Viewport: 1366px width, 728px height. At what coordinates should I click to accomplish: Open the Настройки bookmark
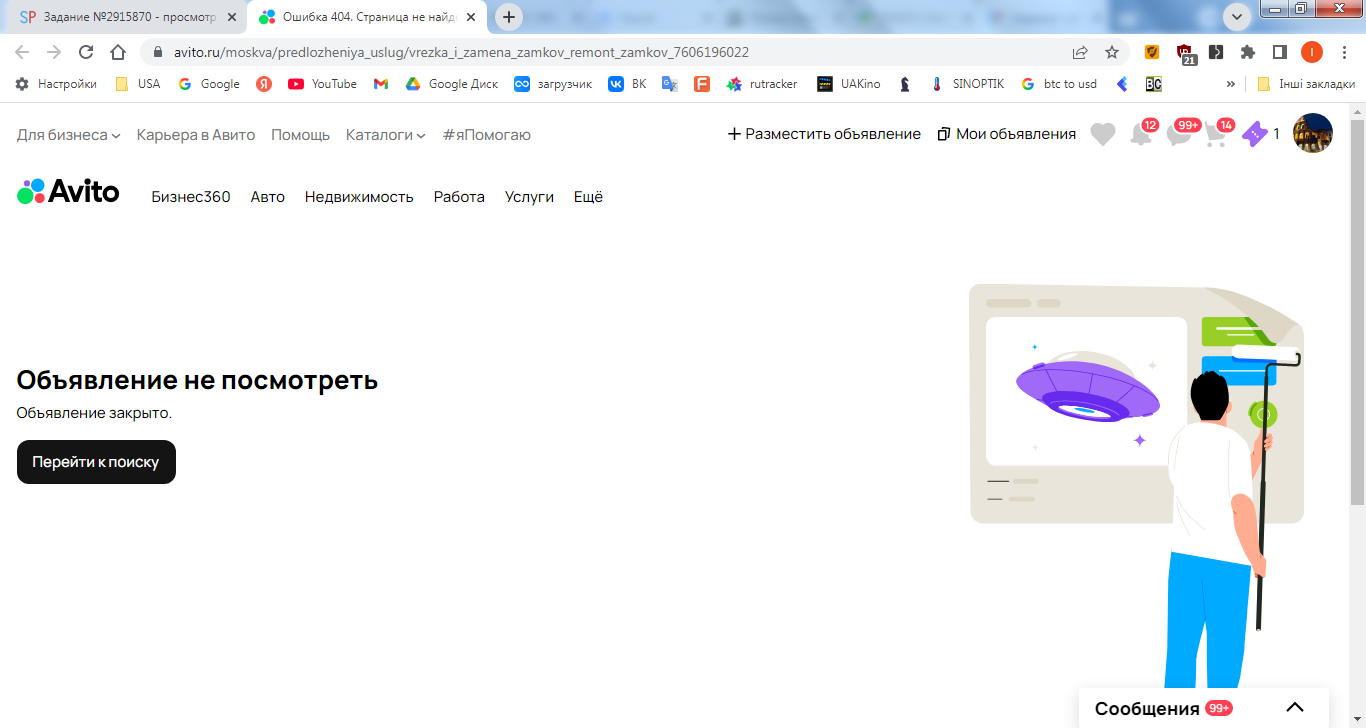(56, 84)
